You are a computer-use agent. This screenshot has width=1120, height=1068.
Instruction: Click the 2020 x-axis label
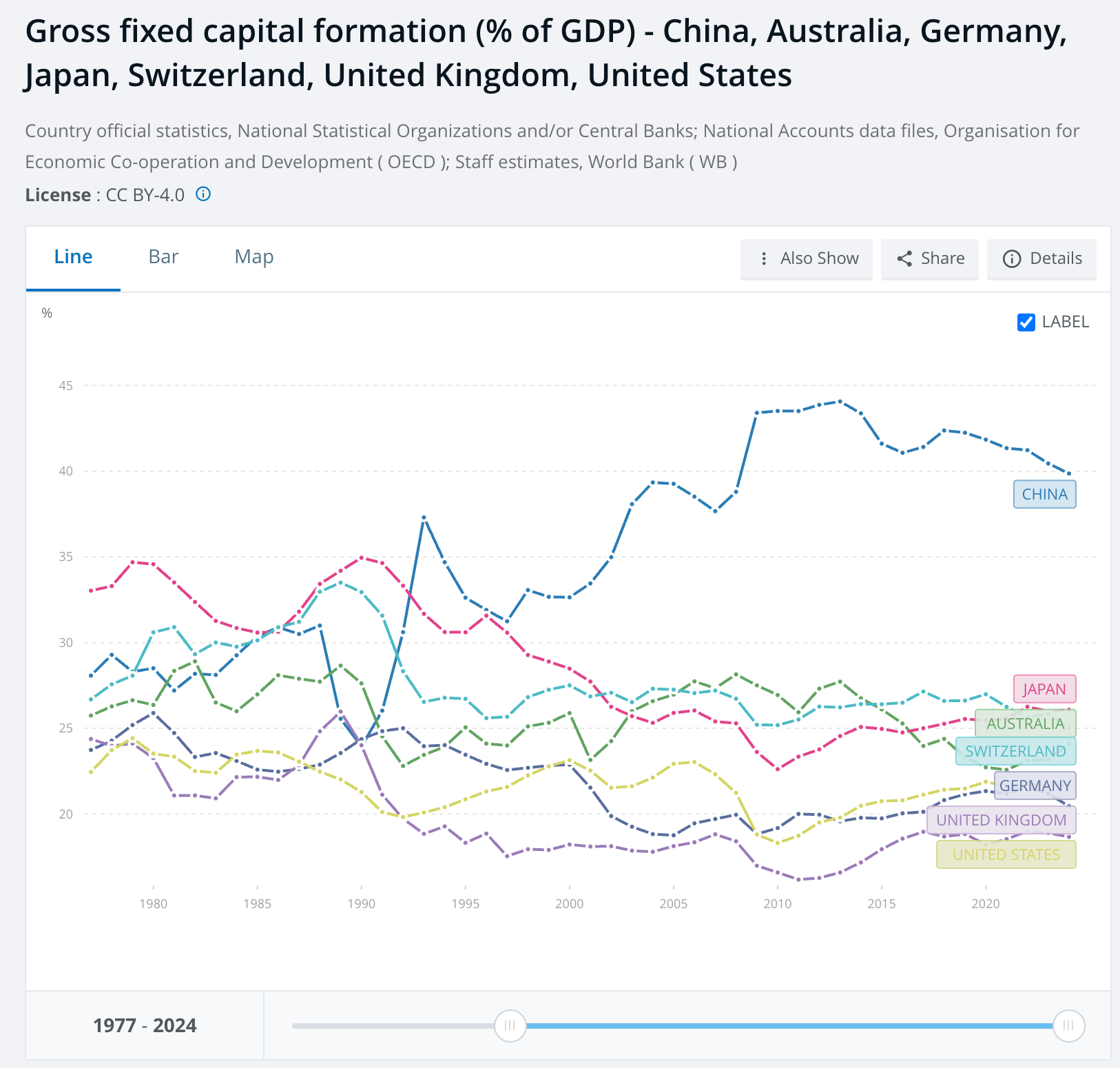(986, 903)
